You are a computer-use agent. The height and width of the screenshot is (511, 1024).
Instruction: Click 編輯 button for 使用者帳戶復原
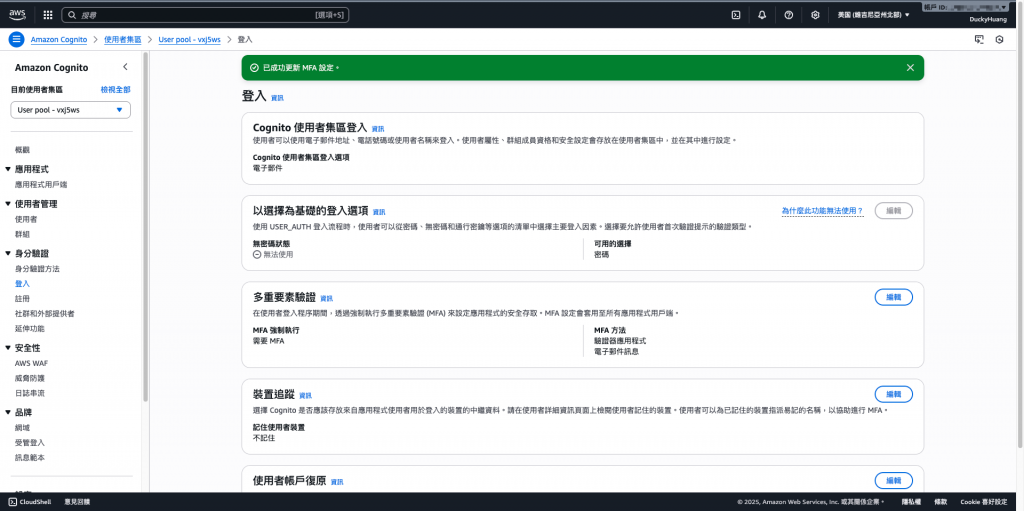point(893,480)
